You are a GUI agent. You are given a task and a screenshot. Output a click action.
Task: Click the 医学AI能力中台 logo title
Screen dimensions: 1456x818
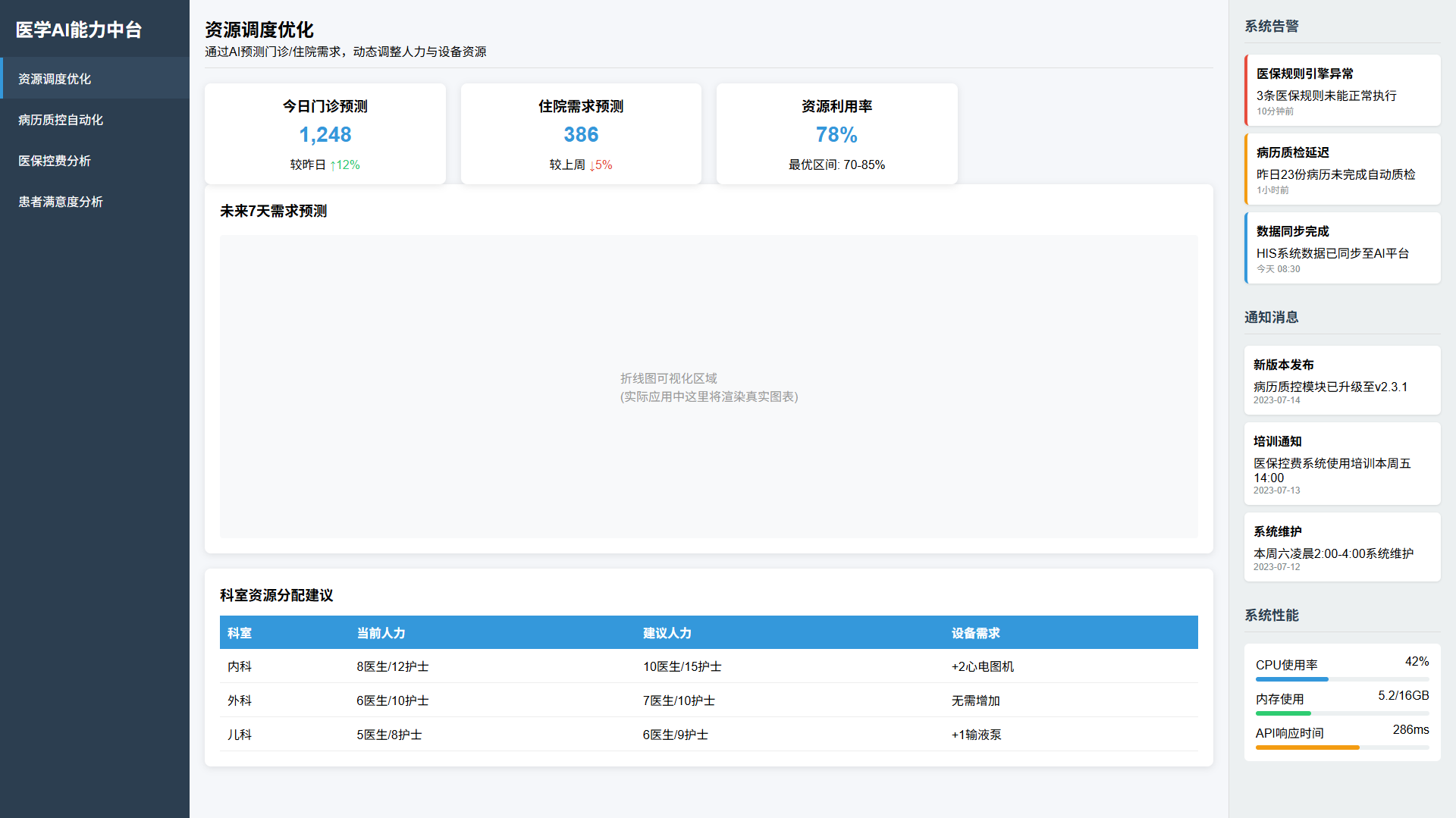click(79, 30)
